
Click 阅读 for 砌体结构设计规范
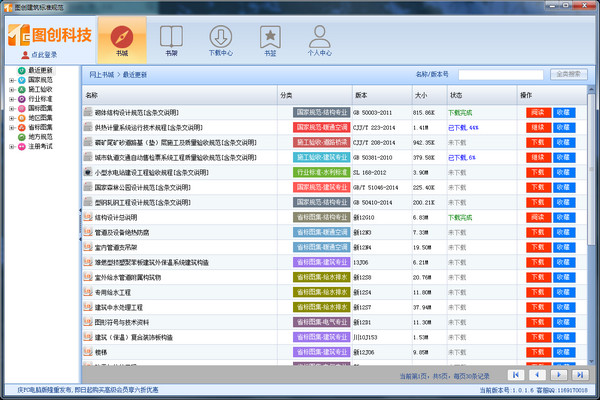click(x=538, y=113)
